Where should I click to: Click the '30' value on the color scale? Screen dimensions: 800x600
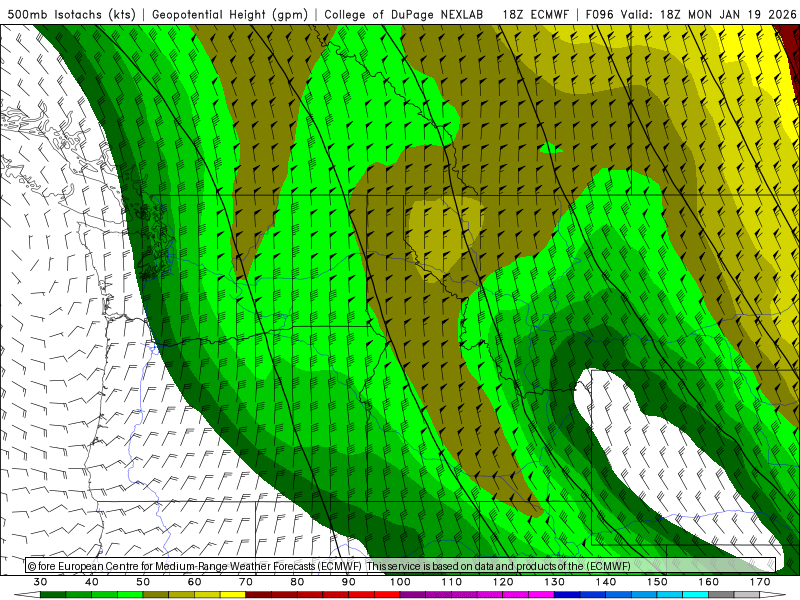(40, 582)
